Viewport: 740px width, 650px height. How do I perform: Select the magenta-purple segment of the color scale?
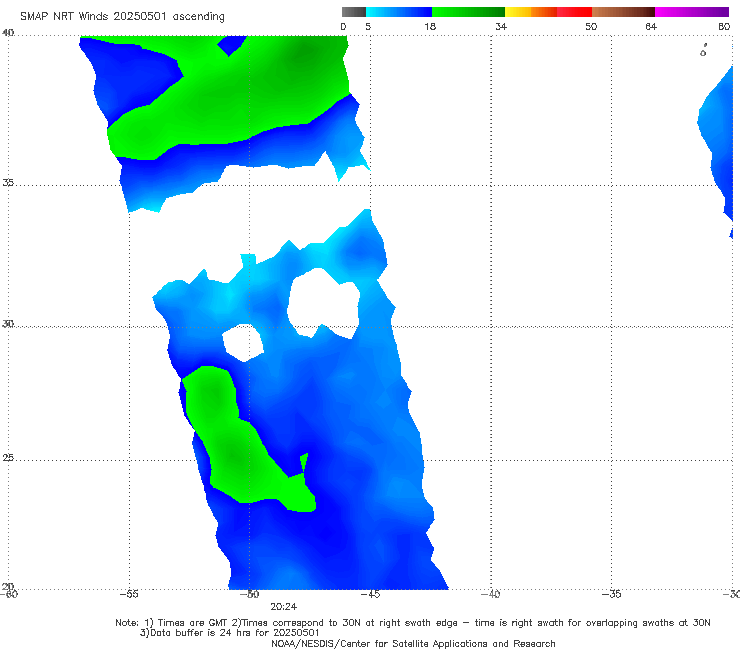click(x=692, y=12)
